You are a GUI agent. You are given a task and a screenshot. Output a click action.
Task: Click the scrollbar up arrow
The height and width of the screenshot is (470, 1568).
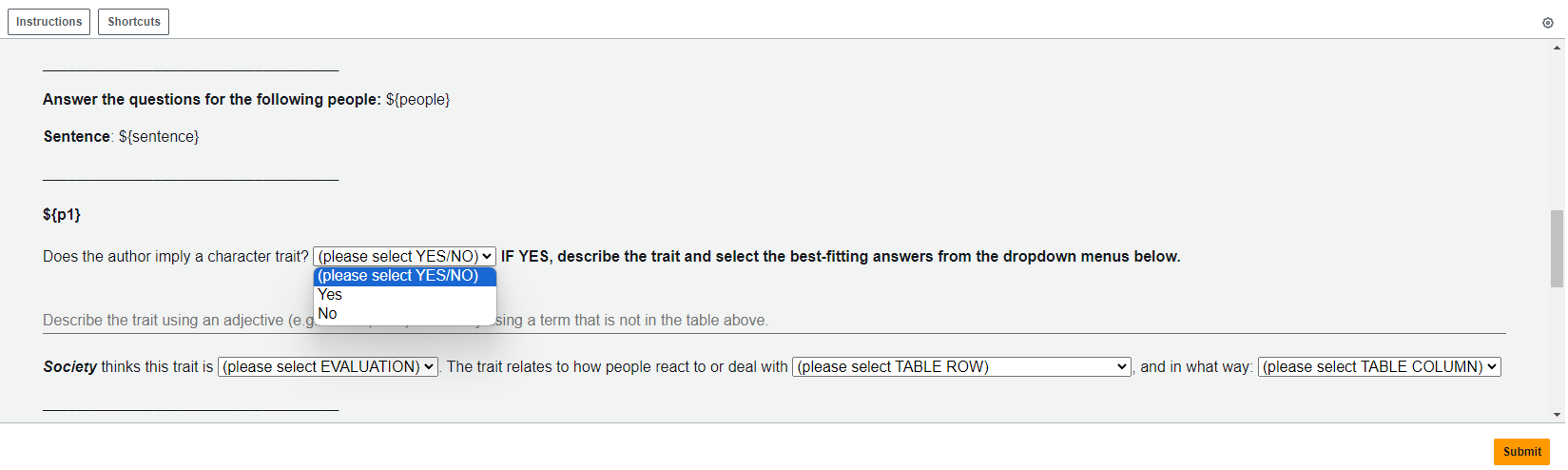click(1558, 48)
